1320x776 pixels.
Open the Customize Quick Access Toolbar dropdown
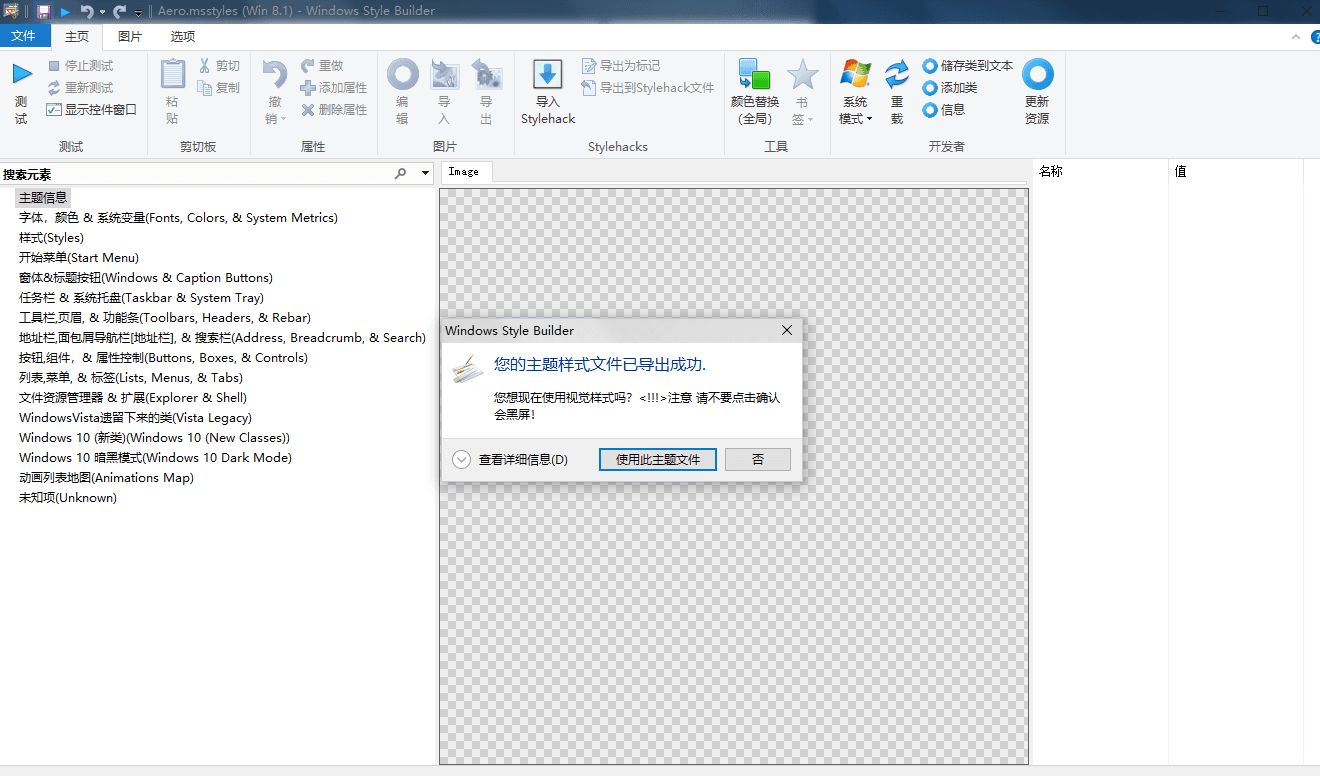tap(138, 12)
